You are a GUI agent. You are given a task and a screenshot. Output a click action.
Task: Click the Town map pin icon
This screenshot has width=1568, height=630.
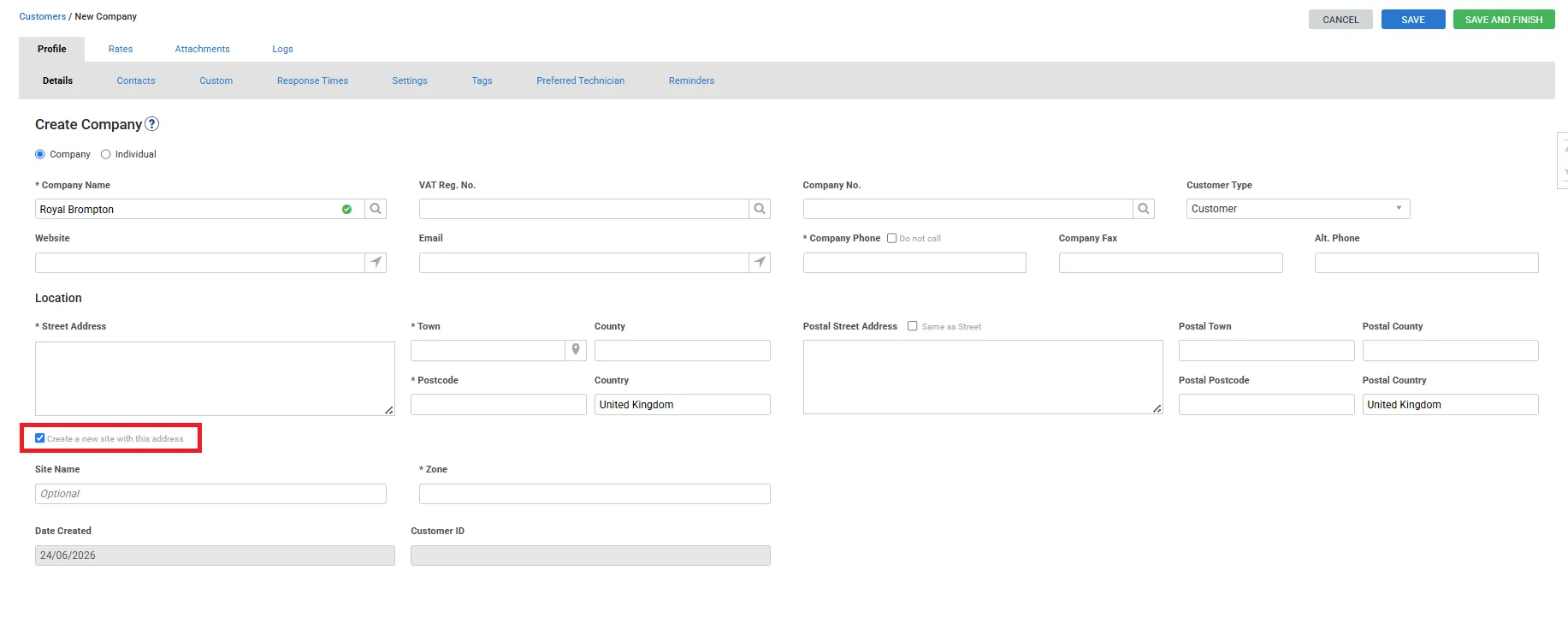point(576,349)
